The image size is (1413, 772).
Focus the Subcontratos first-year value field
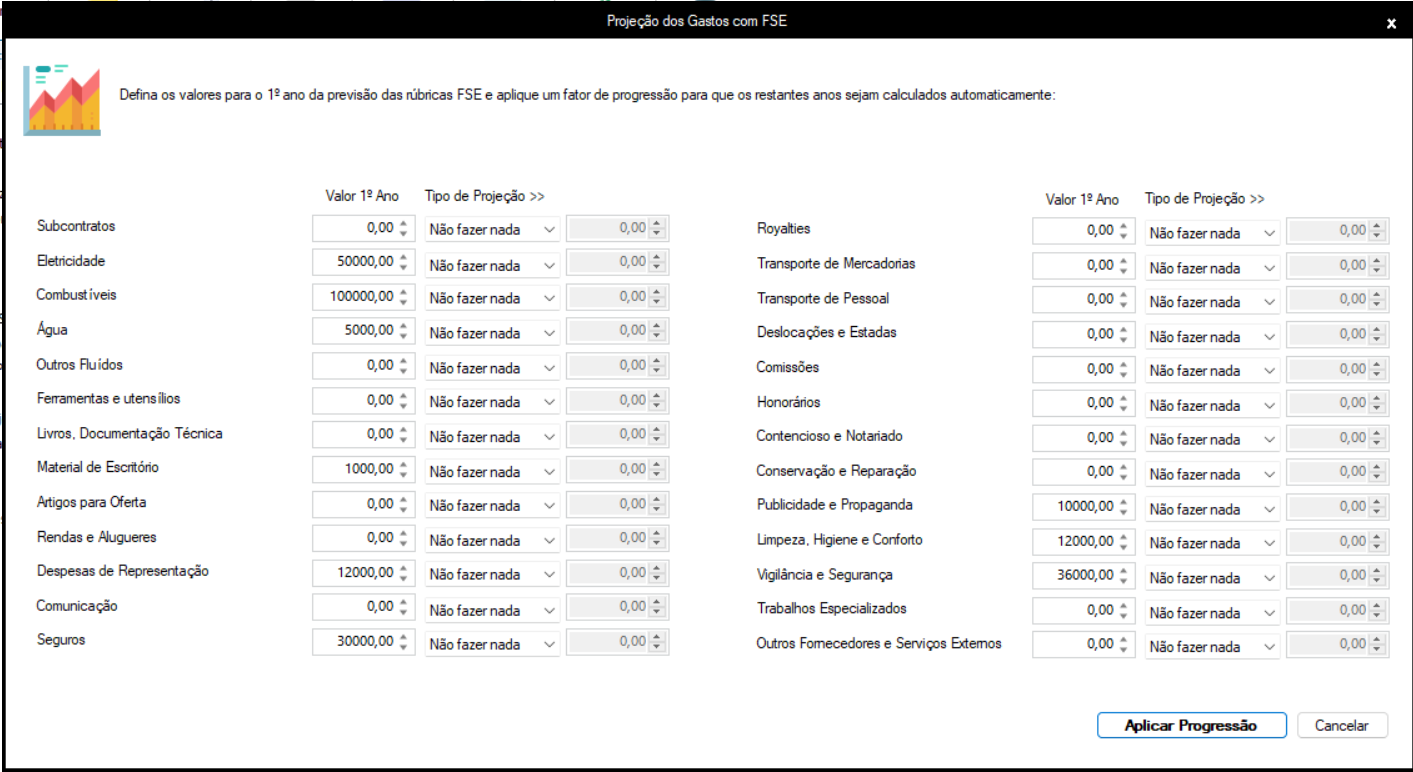click(x=363, y=228)
